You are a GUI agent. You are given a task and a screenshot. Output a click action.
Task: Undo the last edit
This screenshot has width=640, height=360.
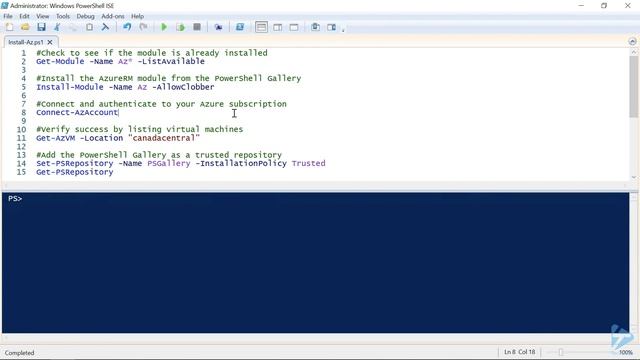(127, 27)
